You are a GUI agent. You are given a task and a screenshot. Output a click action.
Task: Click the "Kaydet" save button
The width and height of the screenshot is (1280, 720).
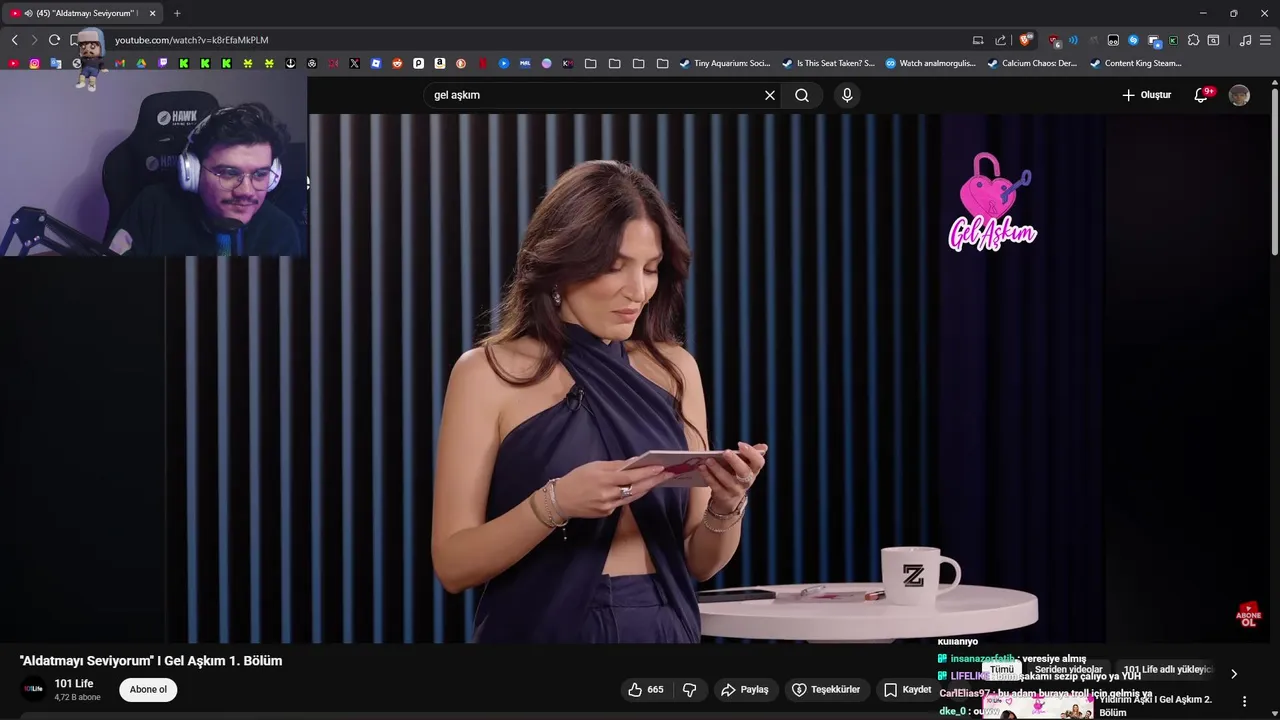(908, 689)
